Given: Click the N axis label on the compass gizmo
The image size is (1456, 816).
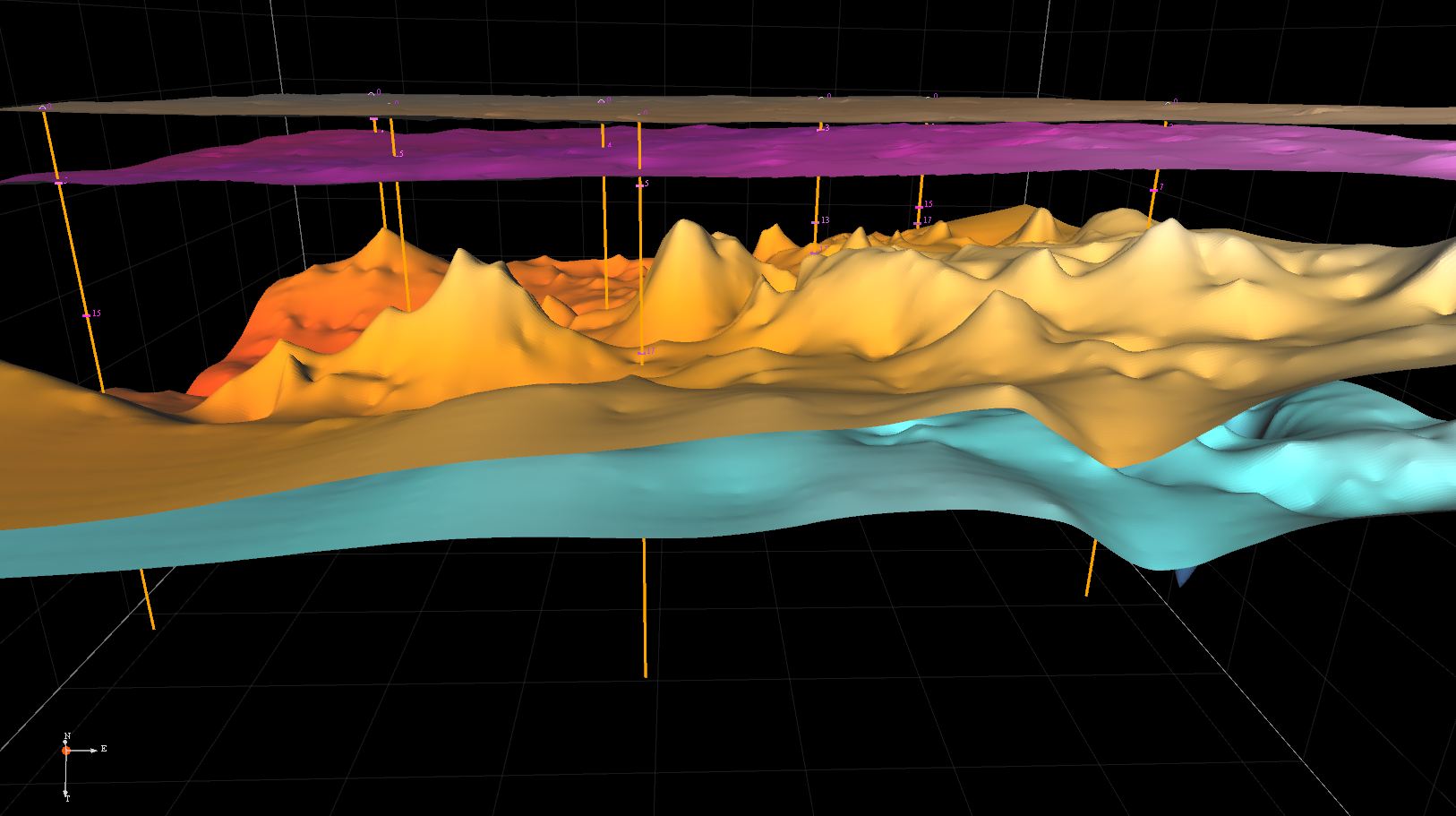Looking at the screenshot, I should [67, 736].
